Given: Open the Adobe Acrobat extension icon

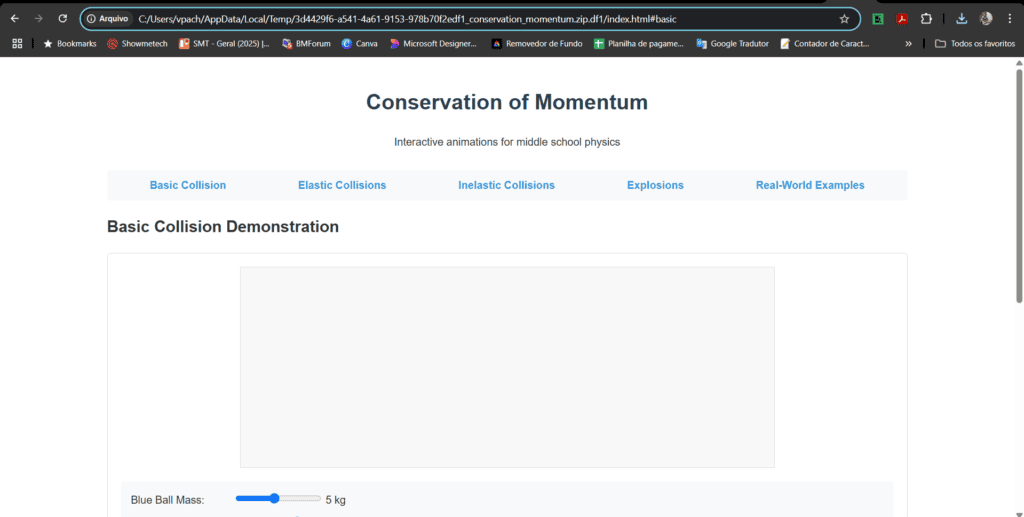Looking at the screenshot, I should tap(902, 18).
